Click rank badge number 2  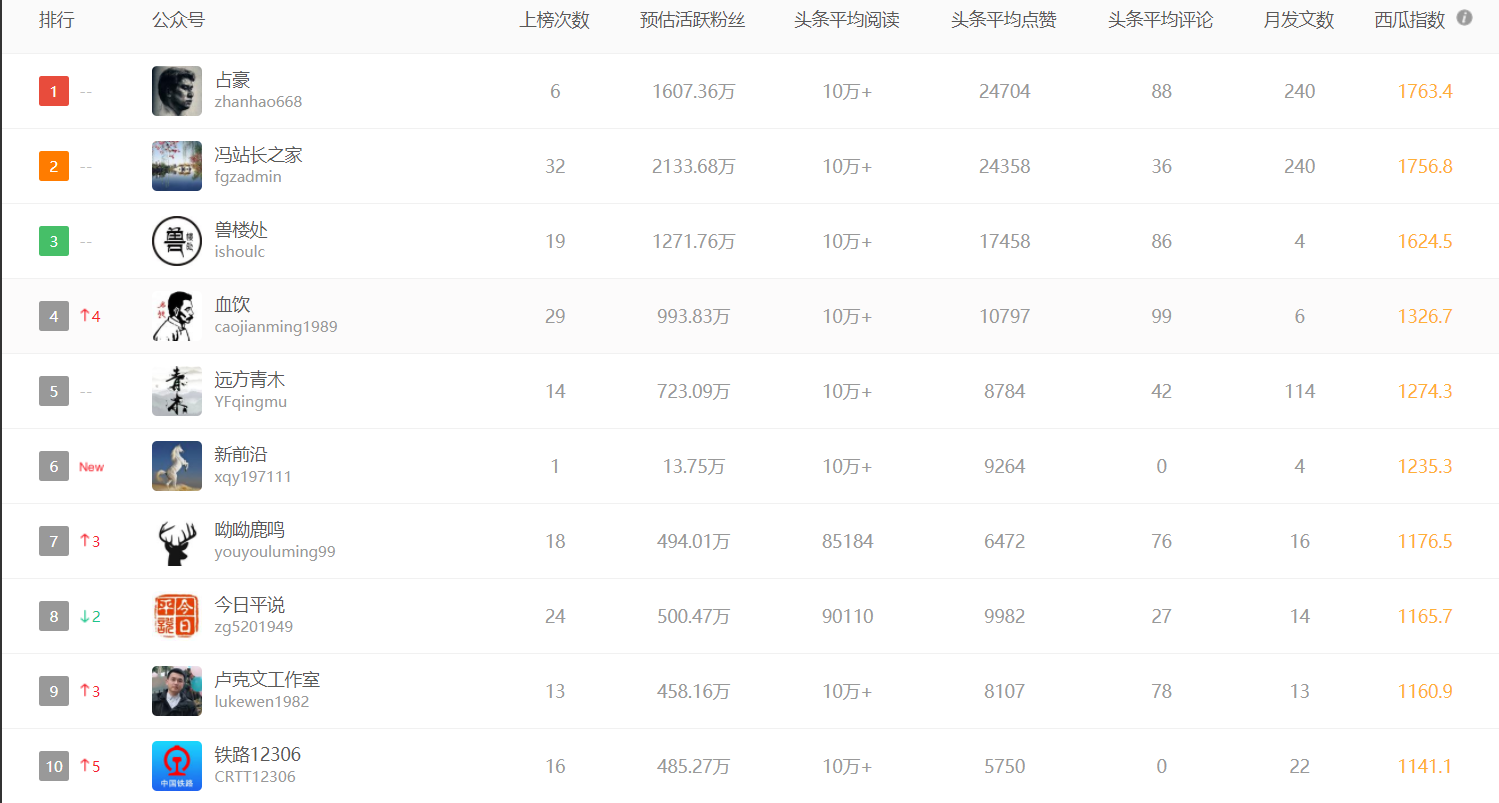[54, 166]
